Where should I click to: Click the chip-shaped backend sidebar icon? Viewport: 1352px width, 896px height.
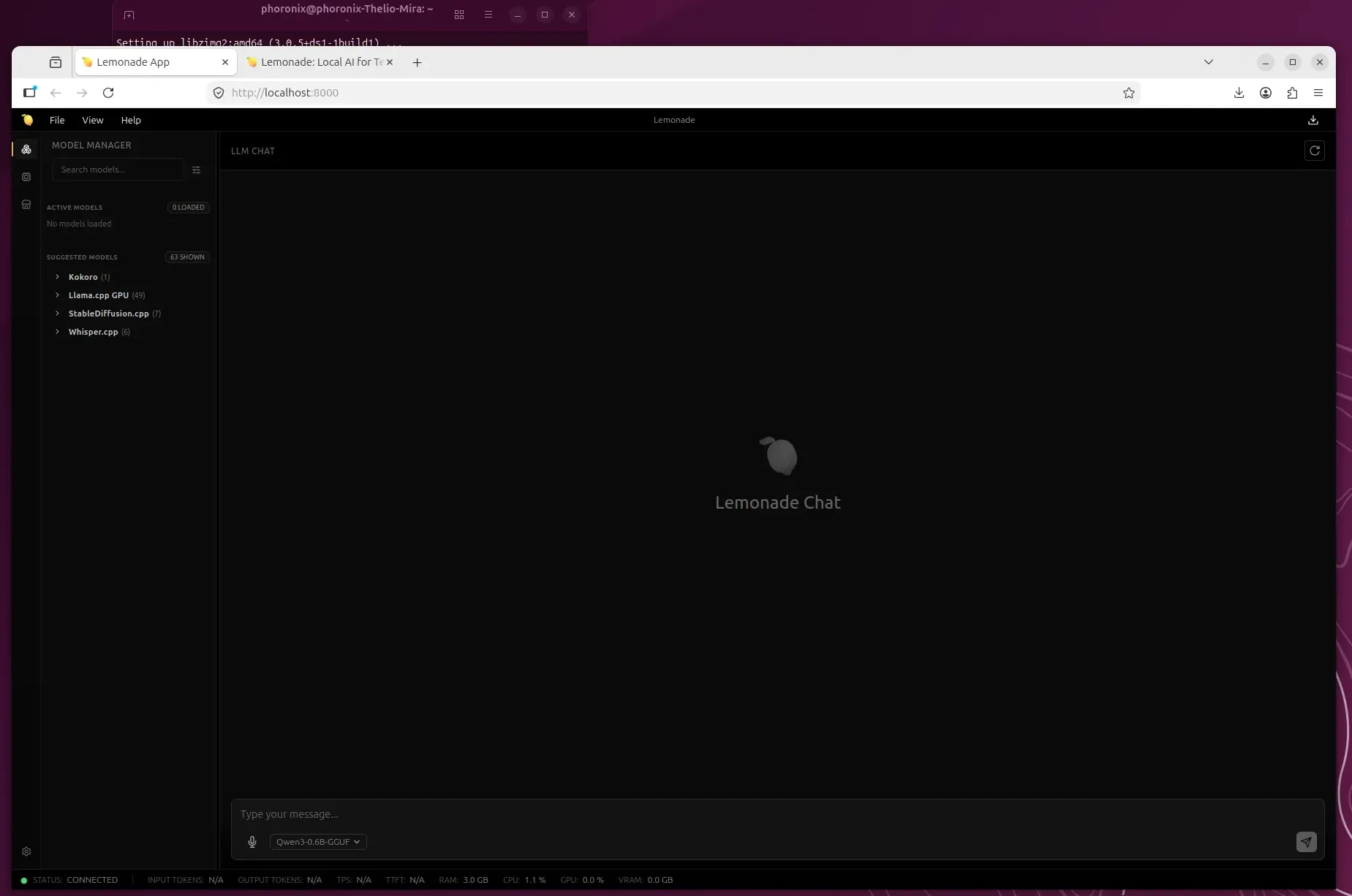tap(26, 177)
